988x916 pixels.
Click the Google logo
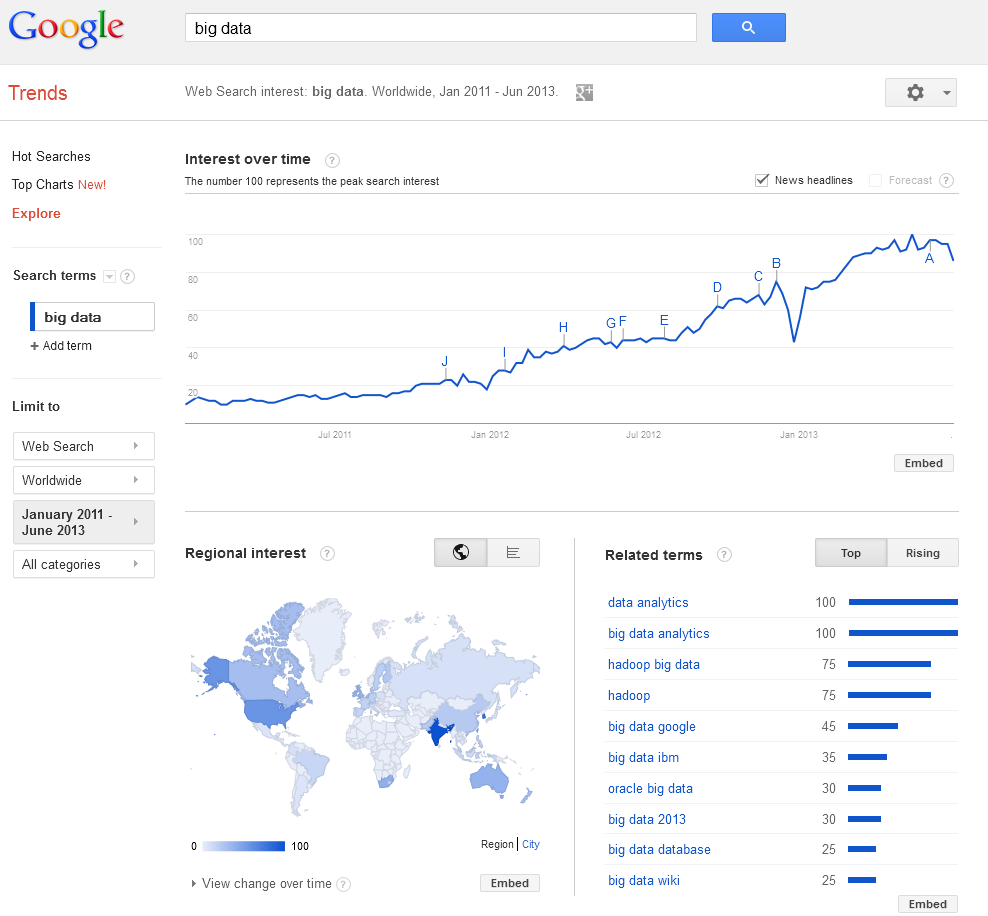[x=66, y=28]
